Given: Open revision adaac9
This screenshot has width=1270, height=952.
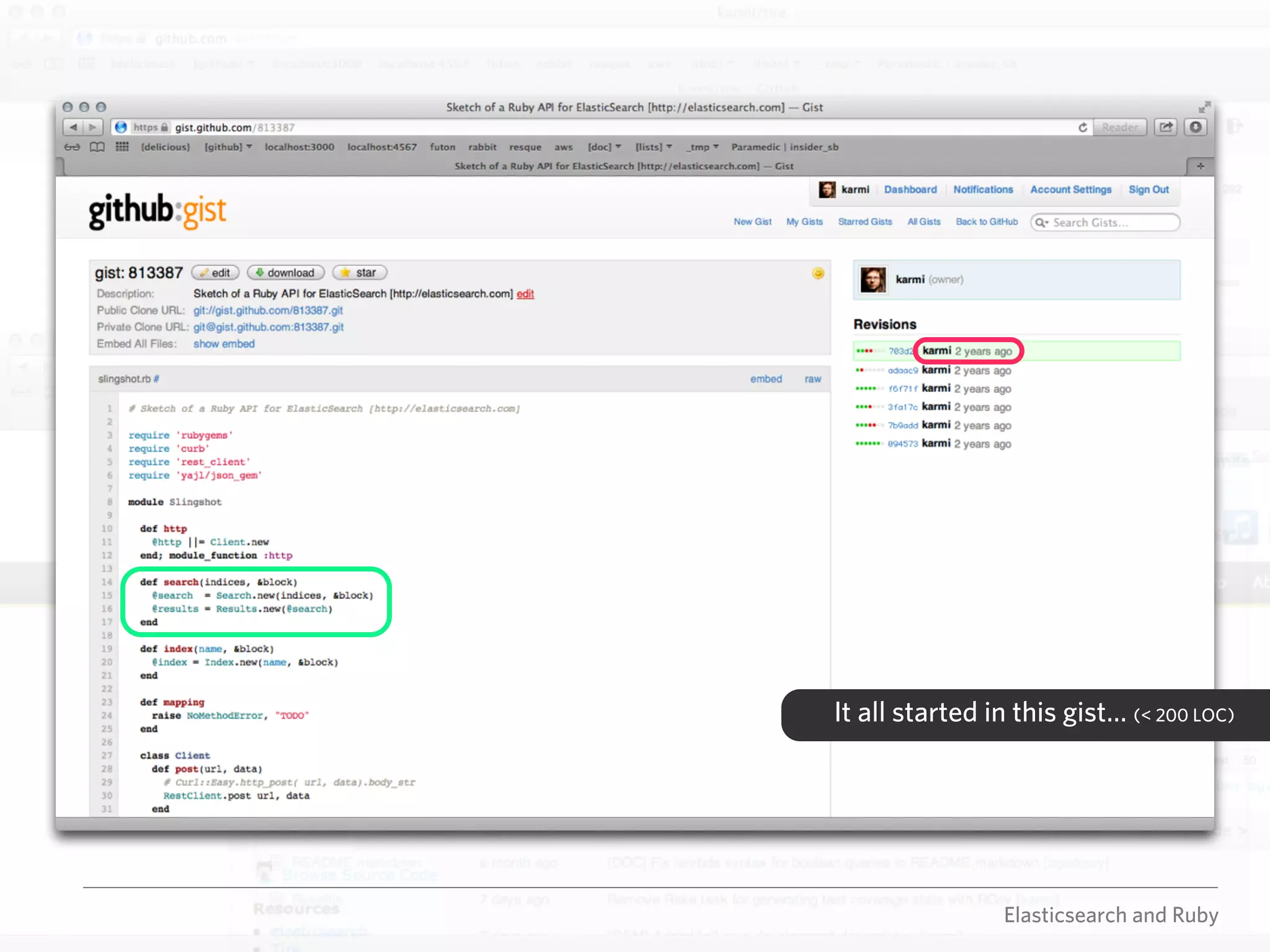Looking at the screenshot, I should (x=902, y=371).
